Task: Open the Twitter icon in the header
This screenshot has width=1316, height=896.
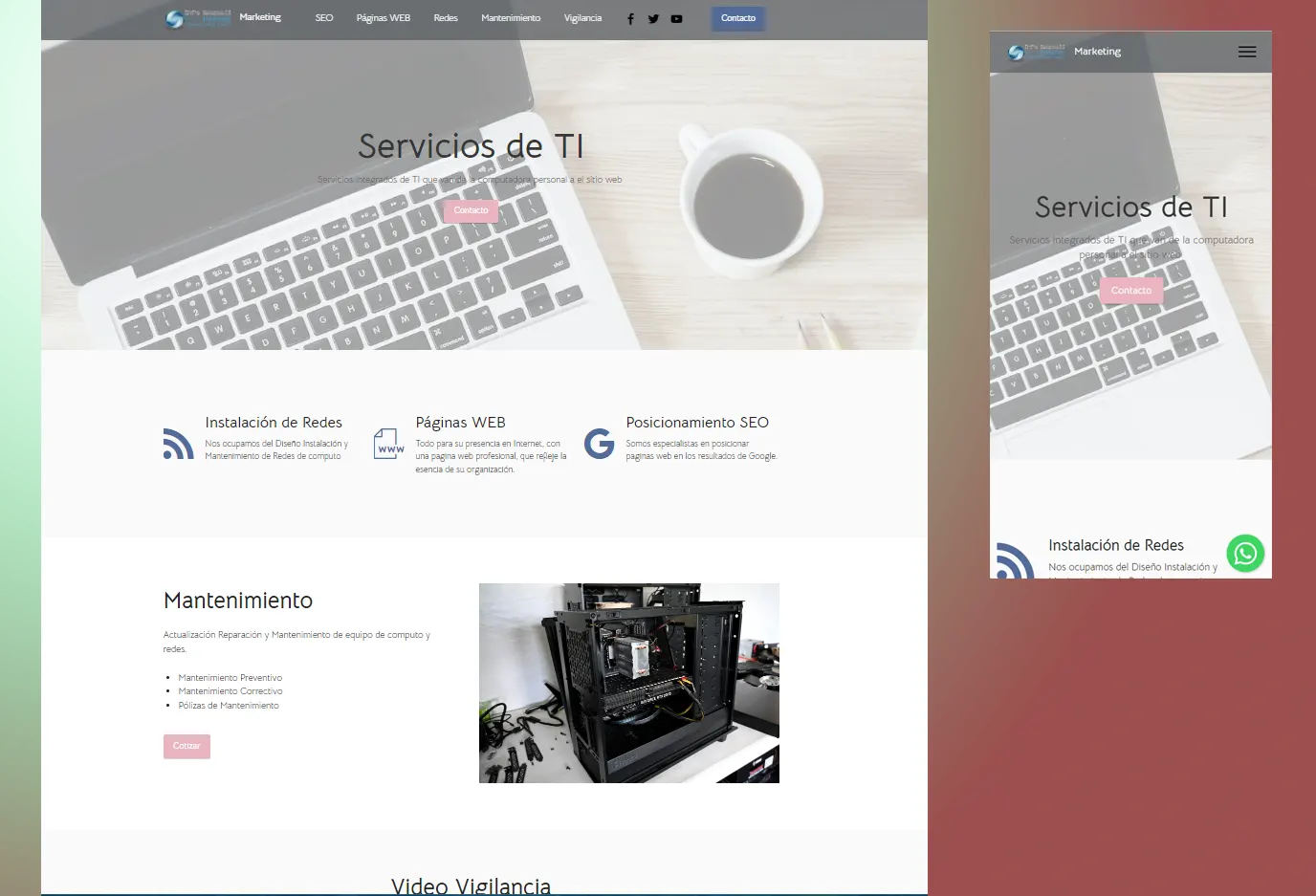Action: coord(653,18)
